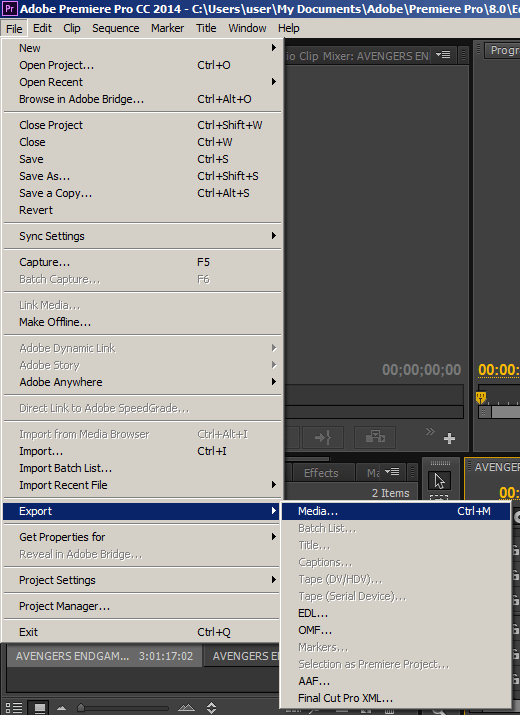The height and width of the screenshot is (715, 520).
Task: Open the Marker menu
Action: tap(167, 28)
